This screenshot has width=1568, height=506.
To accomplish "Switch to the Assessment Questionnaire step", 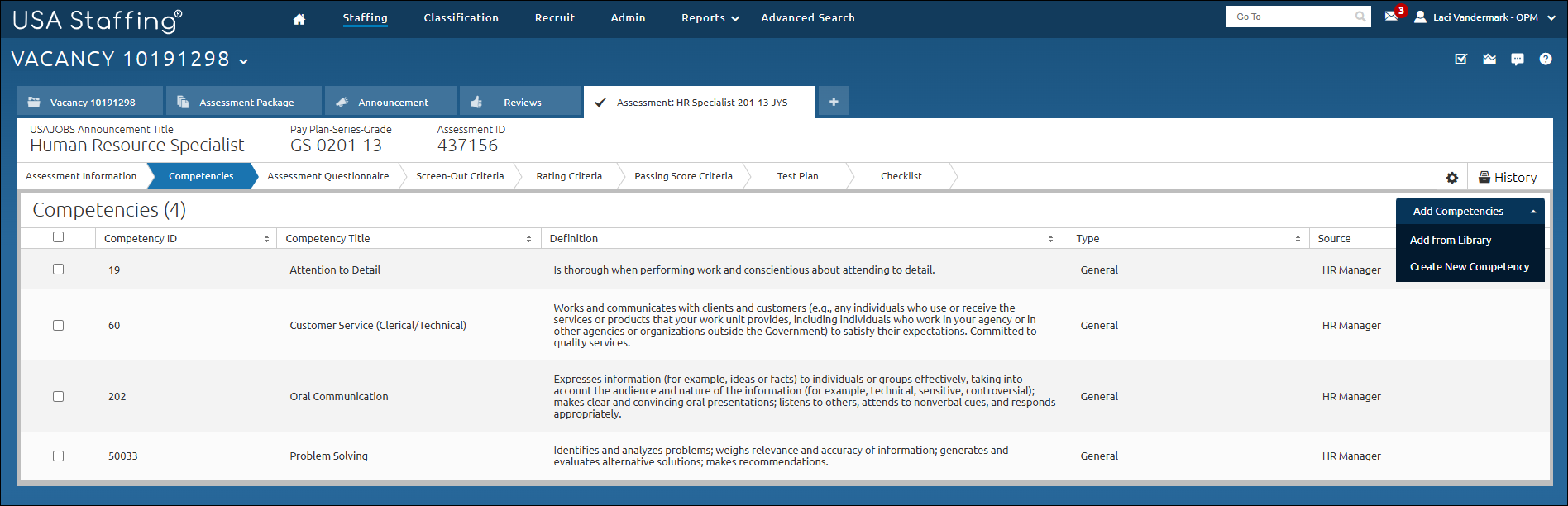I will pyautogui.click(x=327, y=176).
